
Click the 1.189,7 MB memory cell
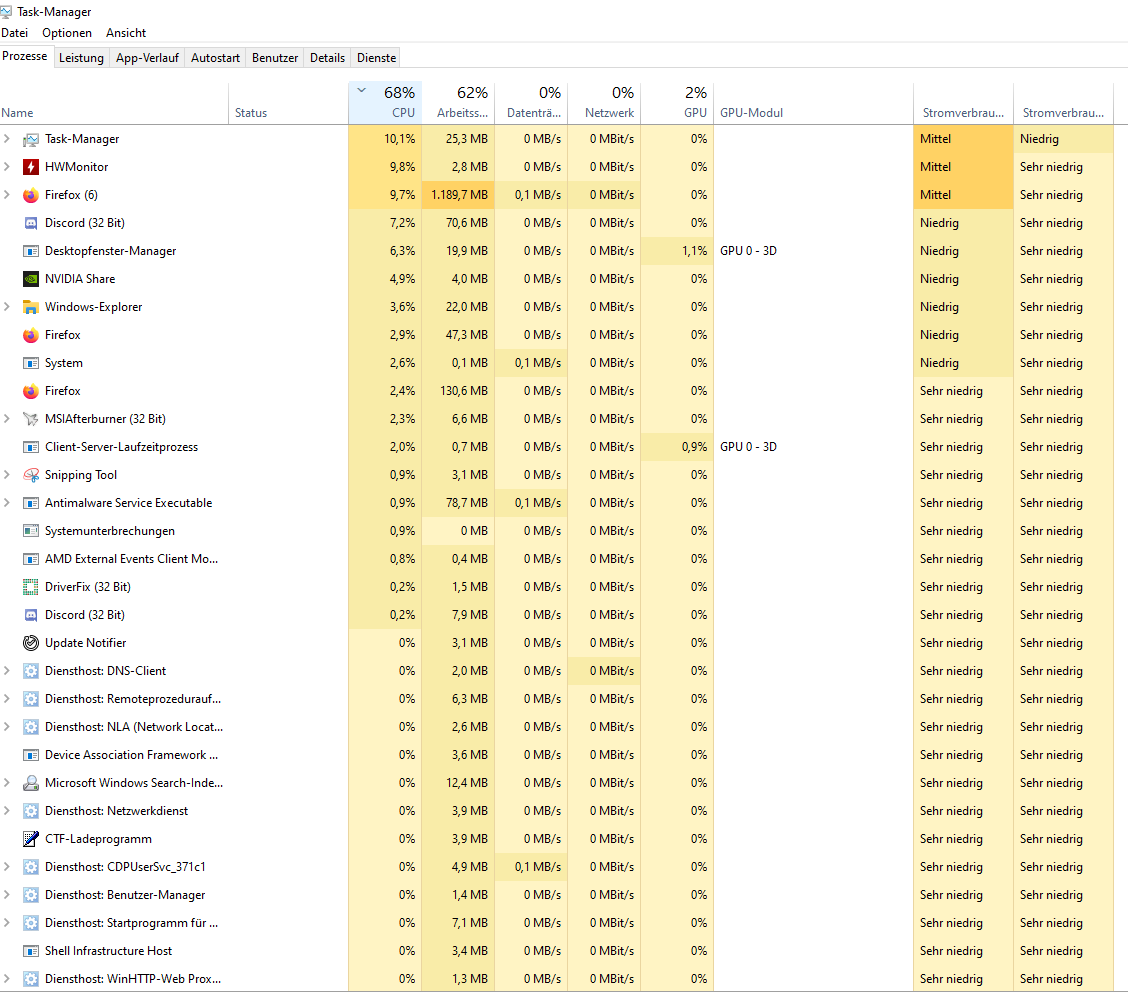click(x=458, y=195)
